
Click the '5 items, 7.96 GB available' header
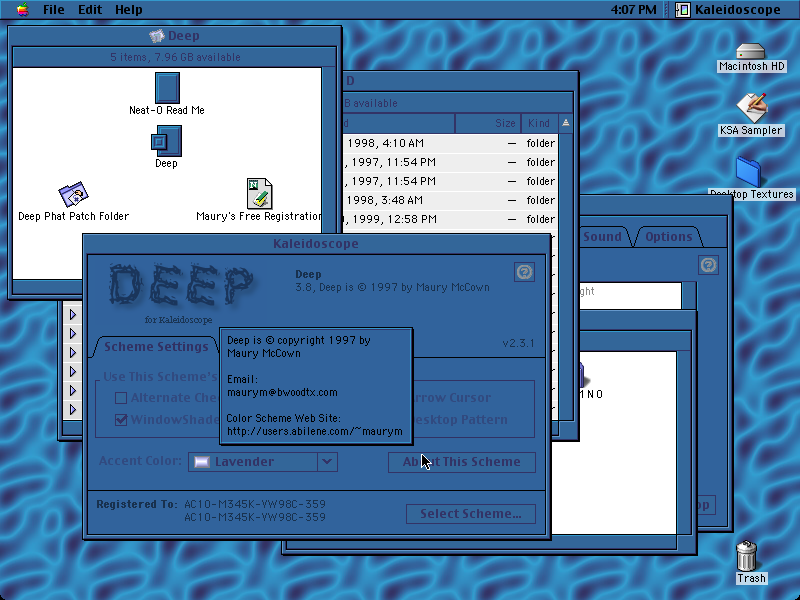175,57
